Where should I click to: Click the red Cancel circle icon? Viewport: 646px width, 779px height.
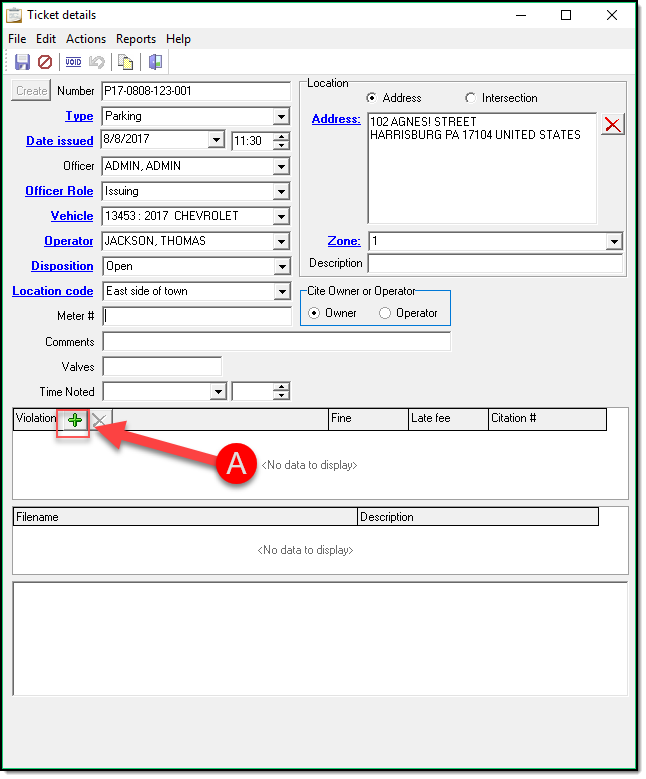44,62
